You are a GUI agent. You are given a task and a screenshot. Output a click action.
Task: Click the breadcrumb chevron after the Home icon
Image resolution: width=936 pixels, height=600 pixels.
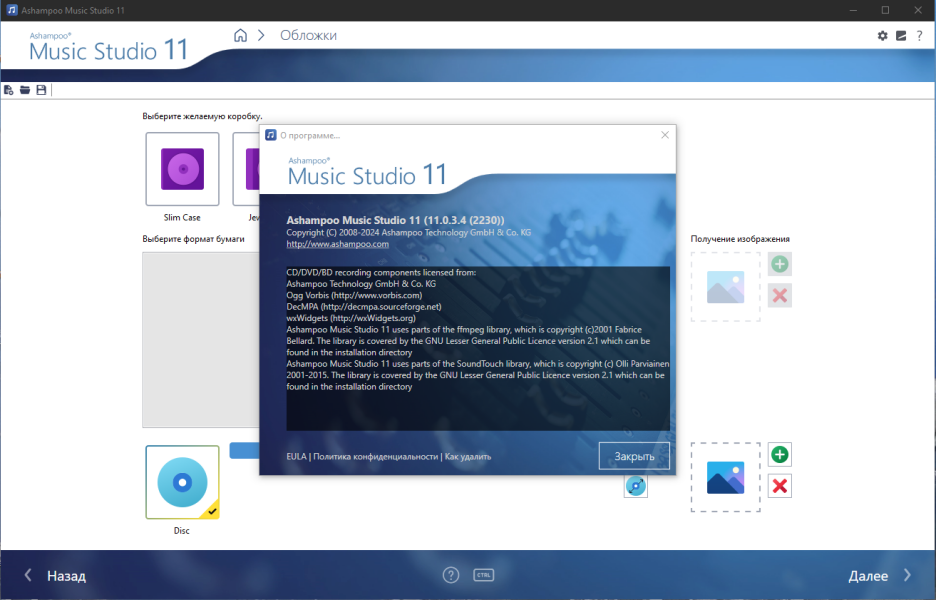[x=261, y=35]
